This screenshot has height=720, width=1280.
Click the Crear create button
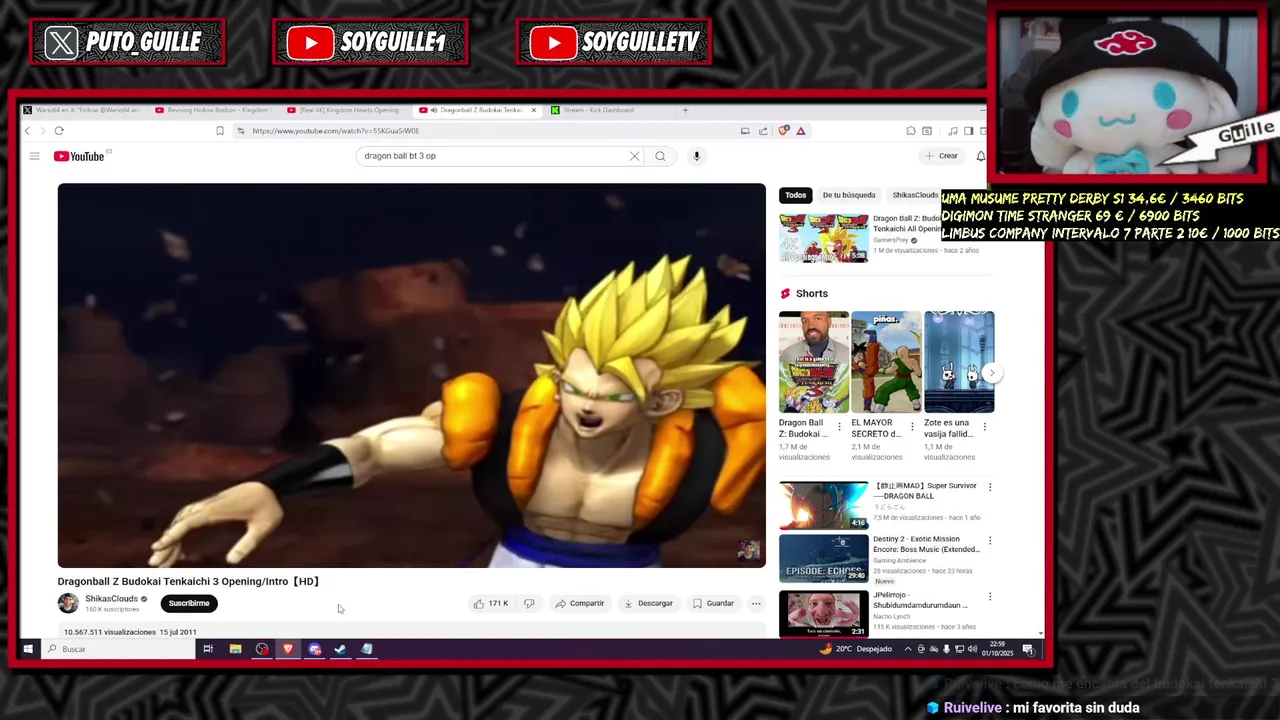click(942, 156)
